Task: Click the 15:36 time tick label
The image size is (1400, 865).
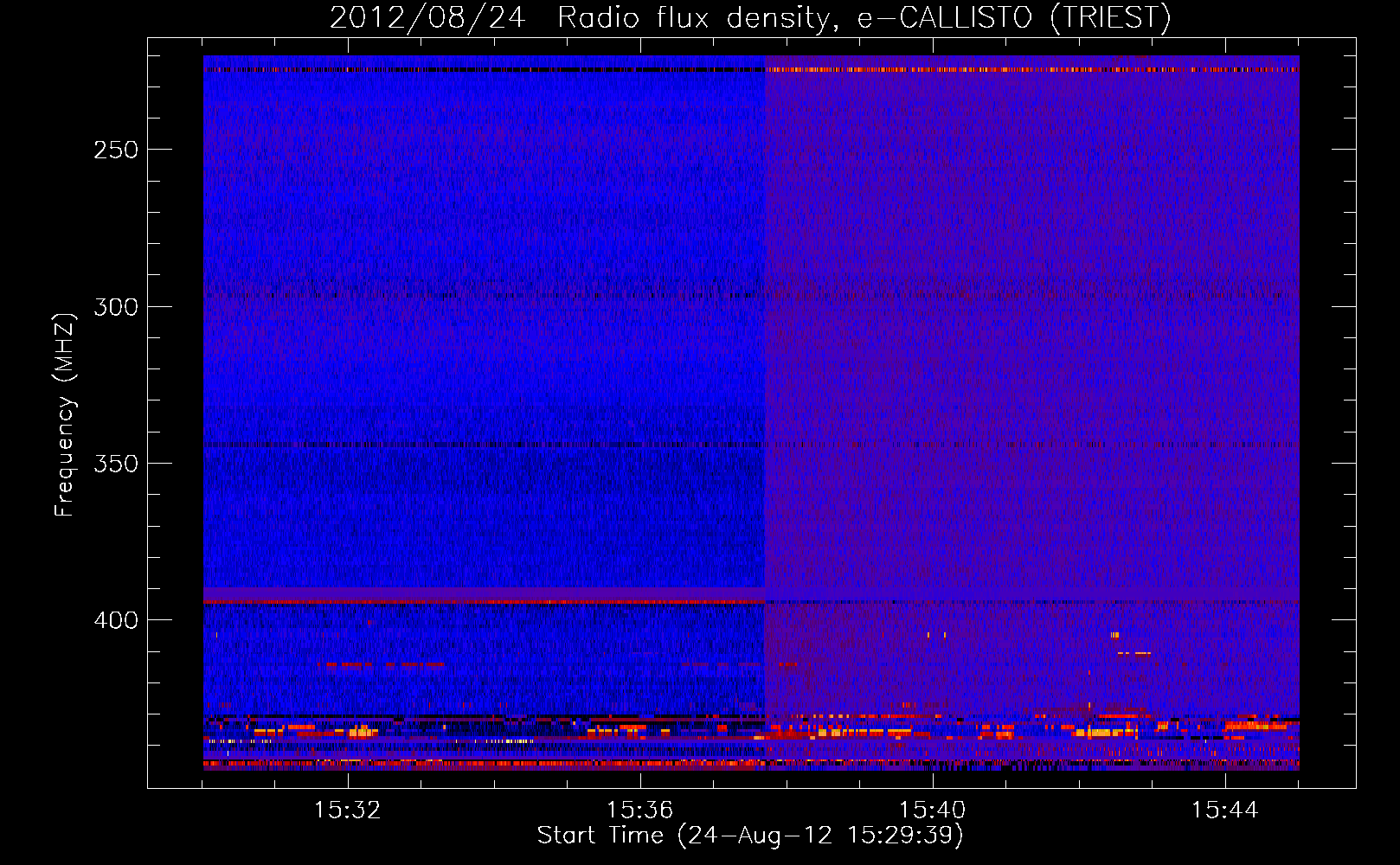Action: (639, 811)
